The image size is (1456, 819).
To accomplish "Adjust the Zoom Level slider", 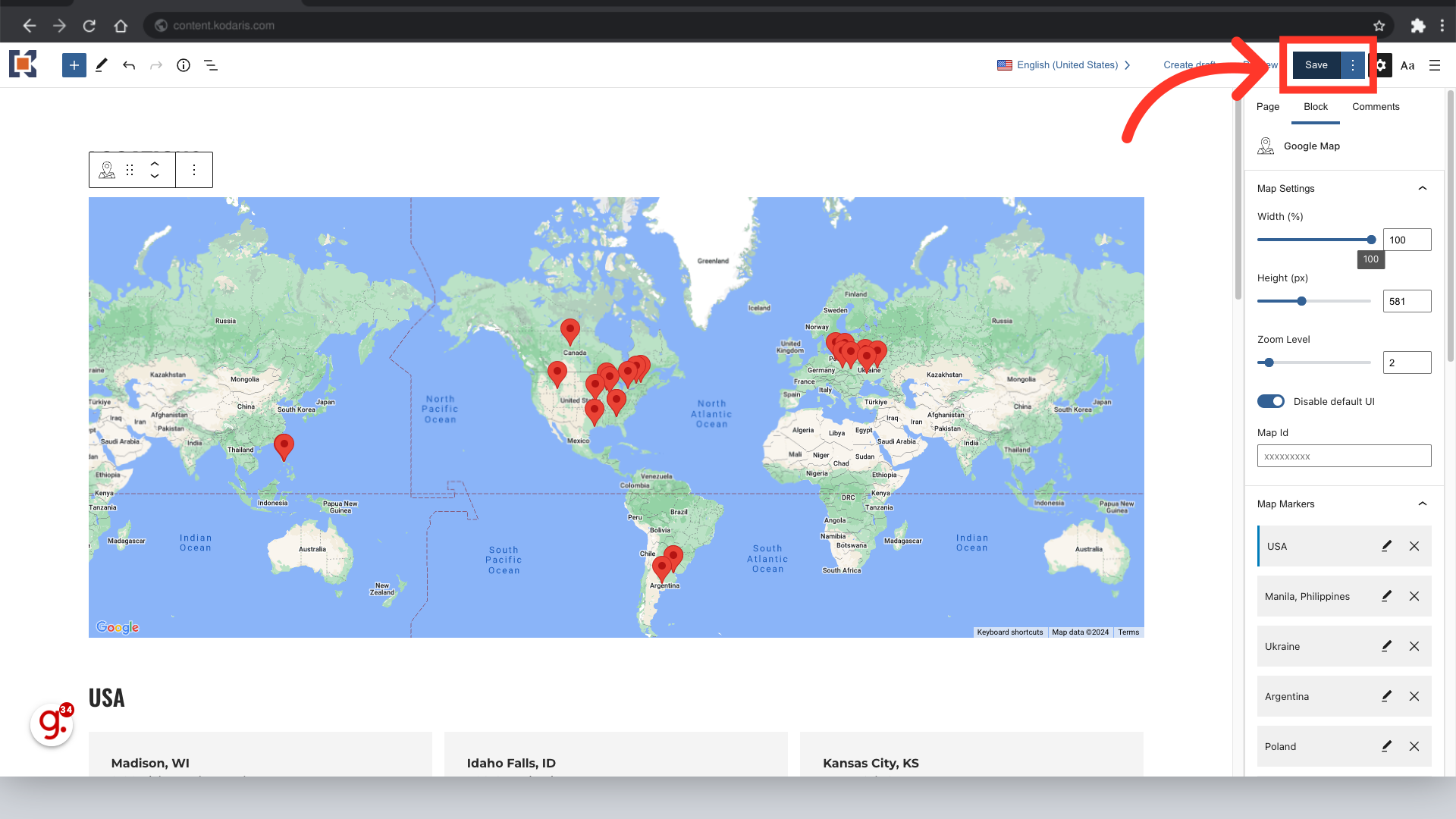I will coord(1269,362).
